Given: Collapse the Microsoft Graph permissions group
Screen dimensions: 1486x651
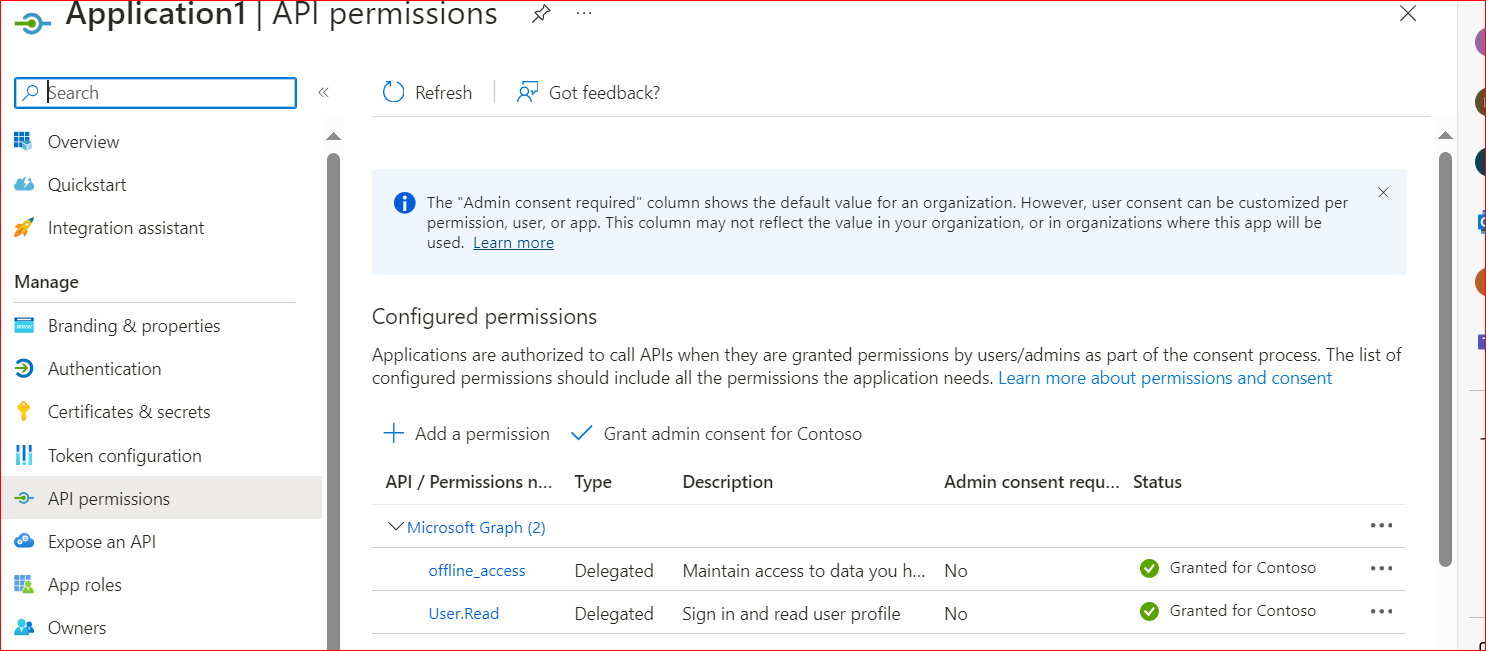Looking at the screenshot, I should coord(396,527).
